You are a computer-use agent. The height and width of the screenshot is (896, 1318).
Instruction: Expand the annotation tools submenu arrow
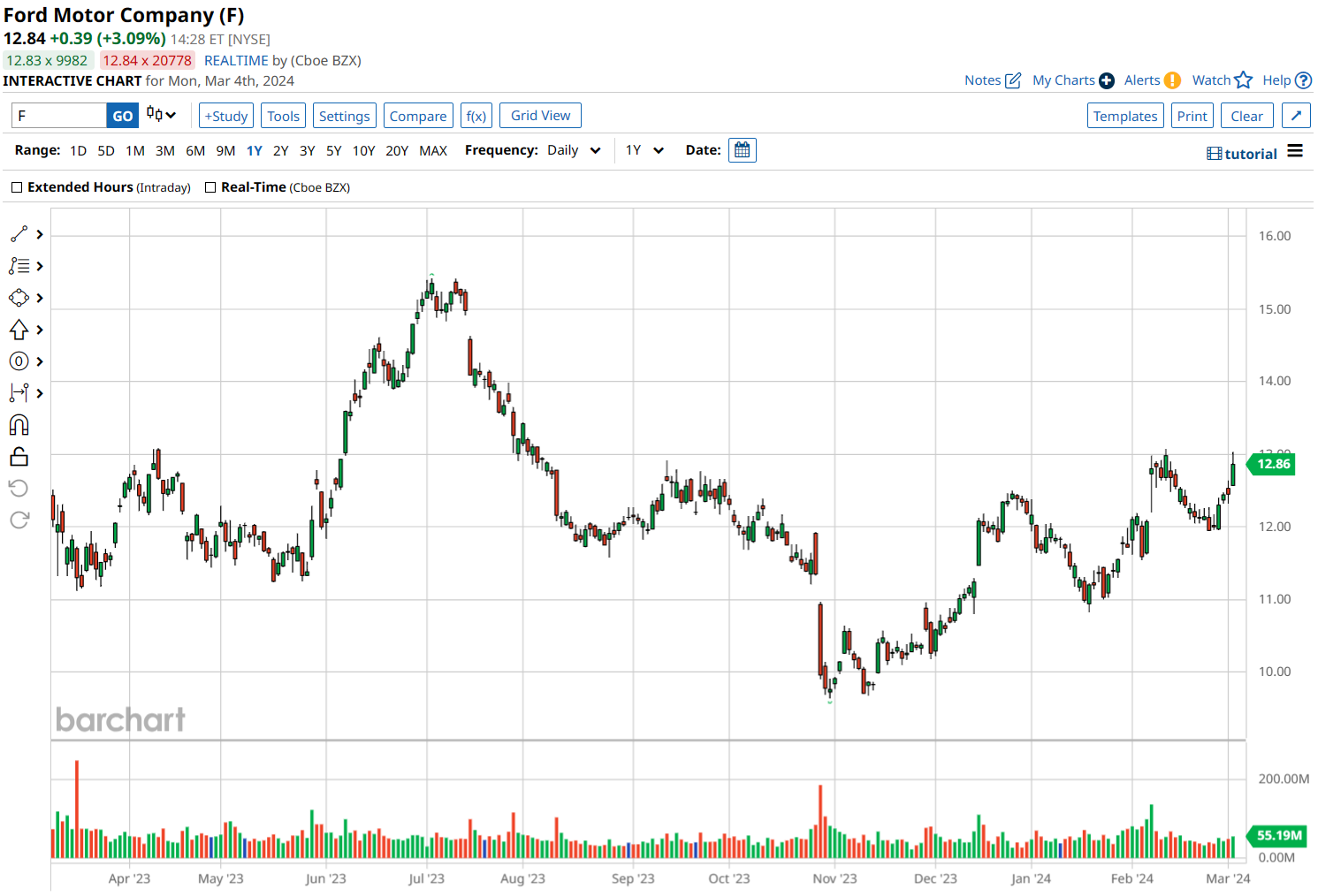click(x=40, y=361)
